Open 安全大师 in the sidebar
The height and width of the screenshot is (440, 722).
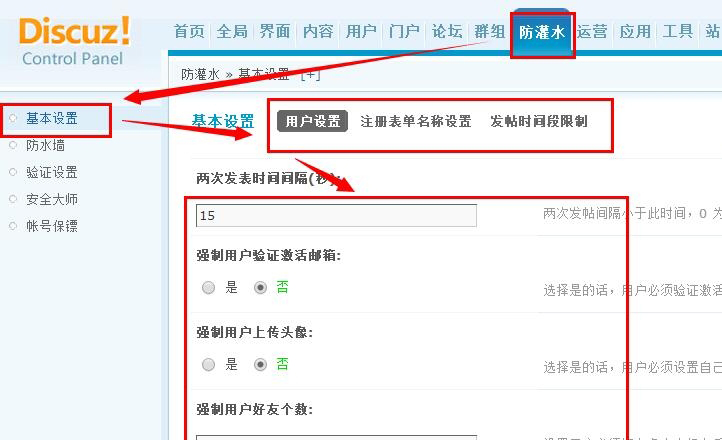click(x=52, y=199)
